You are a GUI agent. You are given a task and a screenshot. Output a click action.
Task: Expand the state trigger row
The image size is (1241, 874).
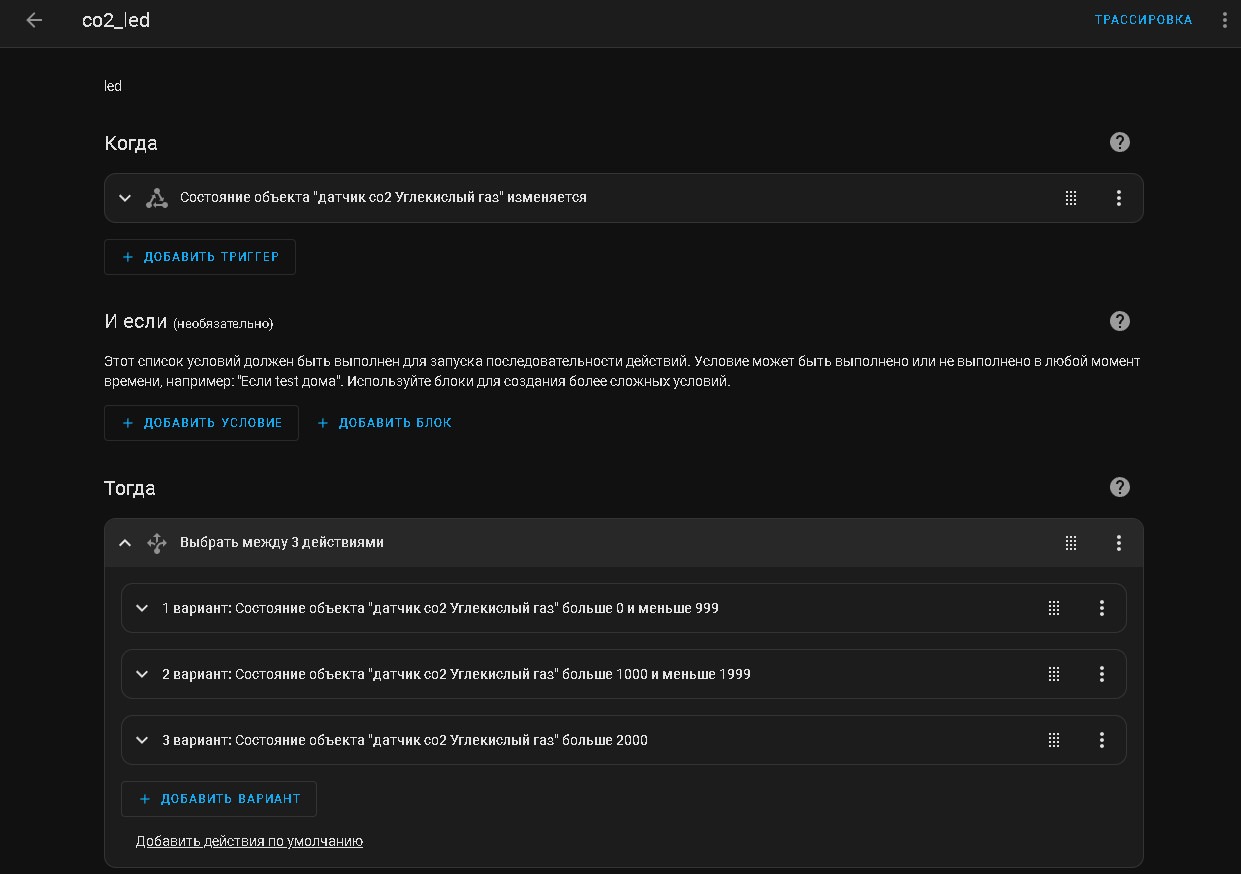click(125, 198)
